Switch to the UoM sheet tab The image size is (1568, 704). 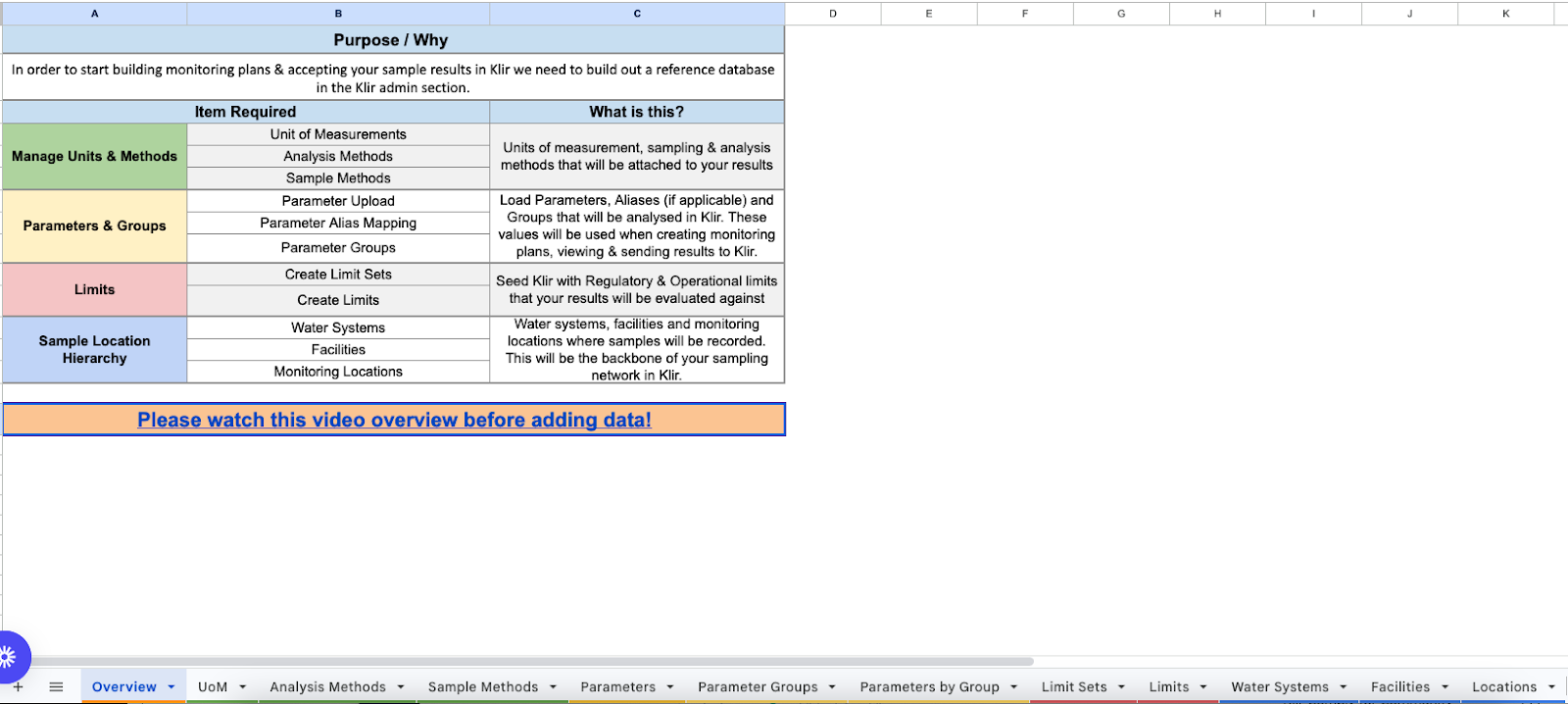coord(213,687)
